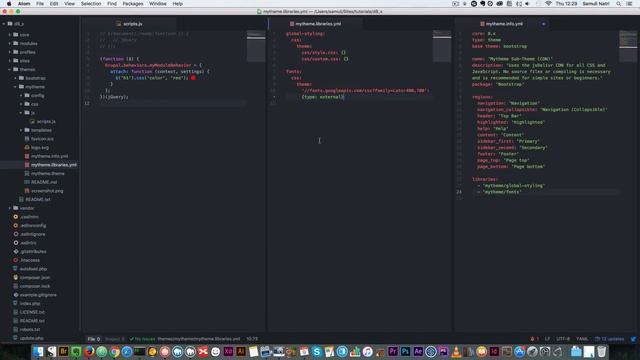Click the minimap of mytheme.libraries.yml pane
Image resolution: width=640 pixels, height=360 pixels.
pyautogui.click(x=442, y=46)
